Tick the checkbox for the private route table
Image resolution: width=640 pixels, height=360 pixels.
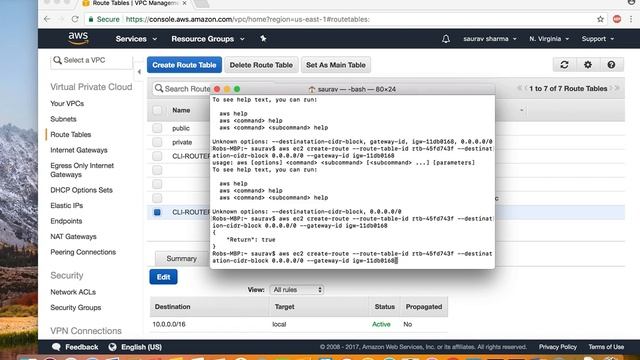(x=157, y=142)
